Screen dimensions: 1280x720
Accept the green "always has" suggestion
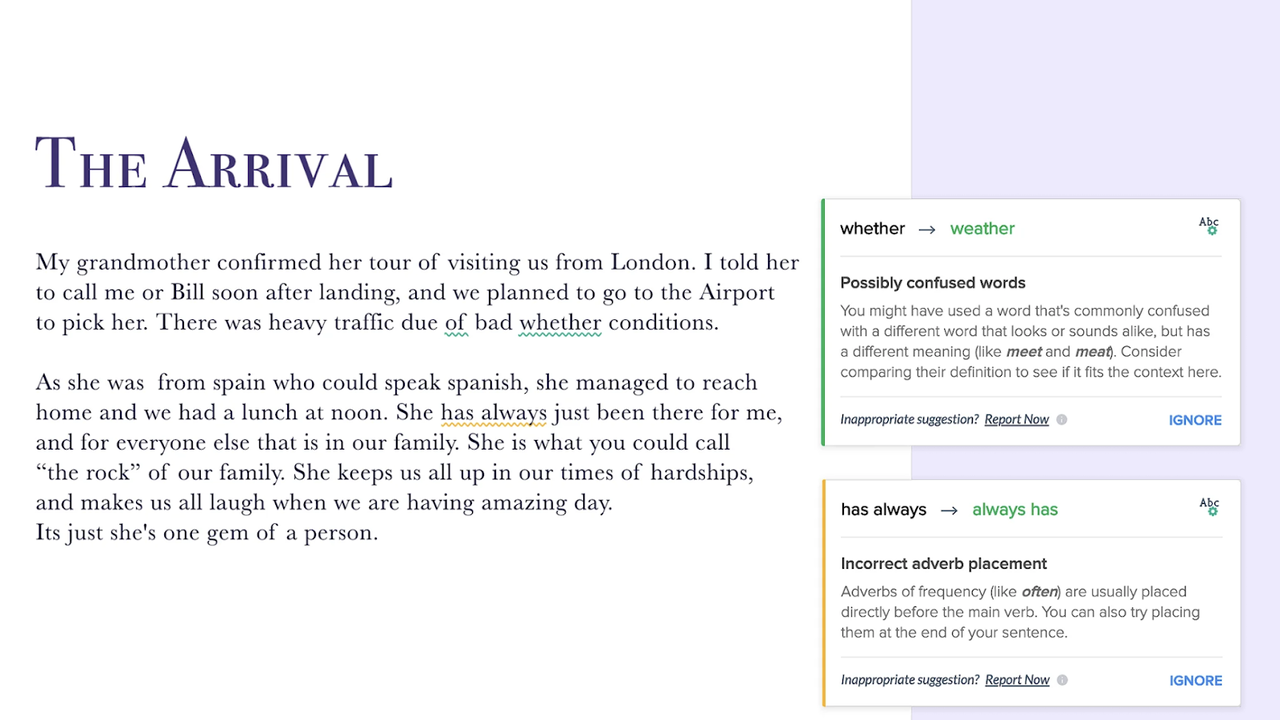tap(1014, 510)
